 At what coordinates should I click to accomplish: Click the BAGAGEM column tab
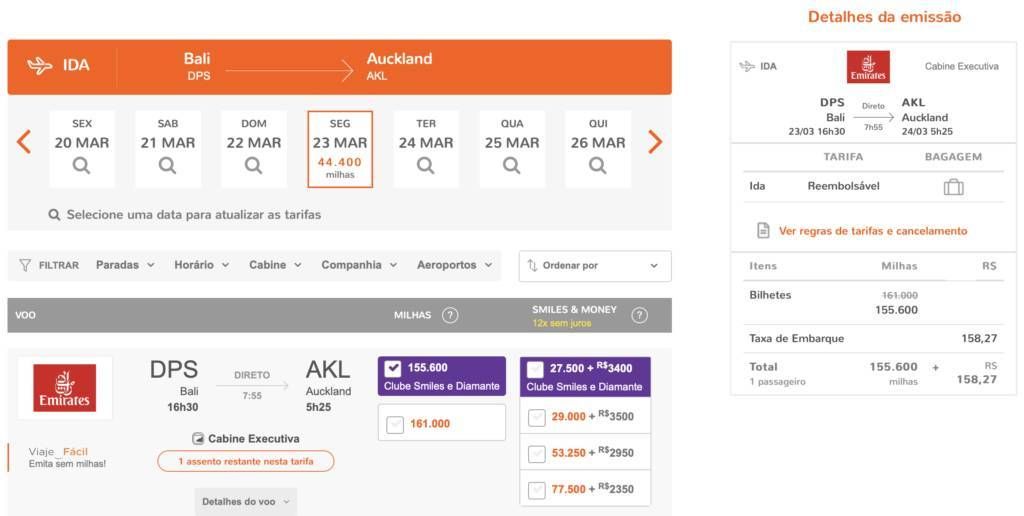(x=953, y=157)
